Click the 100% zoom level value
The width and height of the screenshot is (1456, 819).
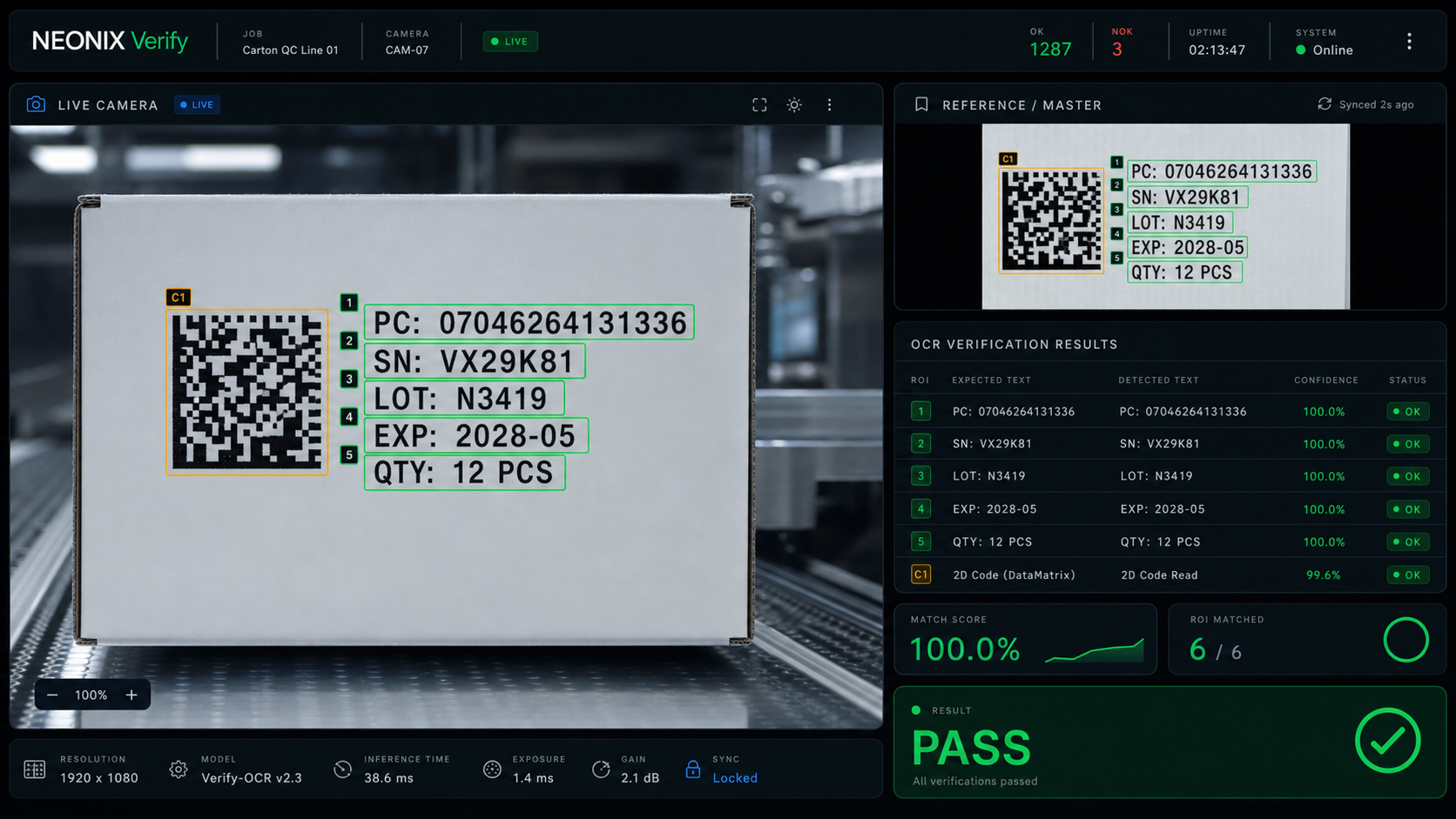coord(91,695)
